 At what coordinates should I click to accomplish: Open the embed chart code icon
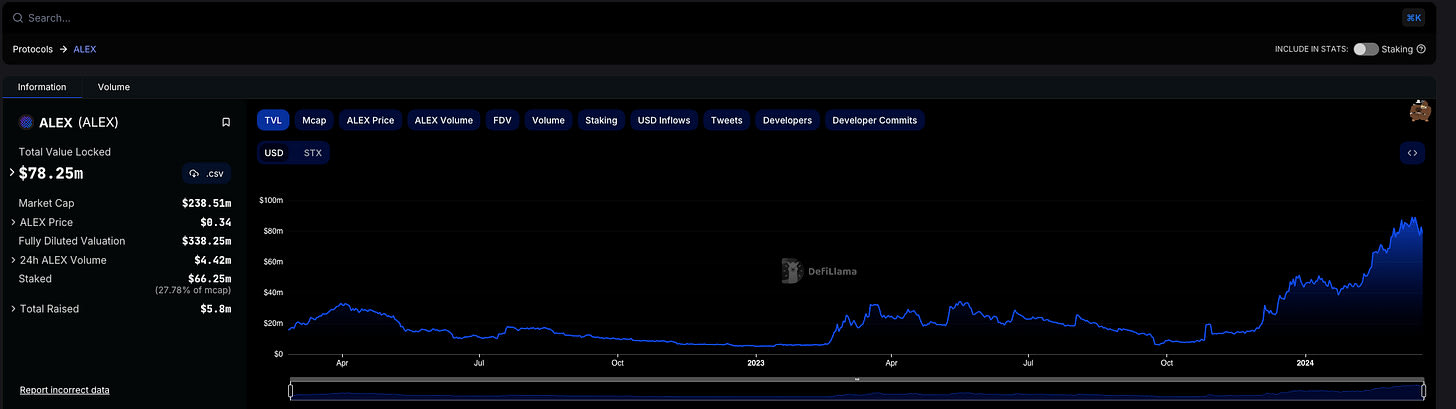click(1412, 153)
